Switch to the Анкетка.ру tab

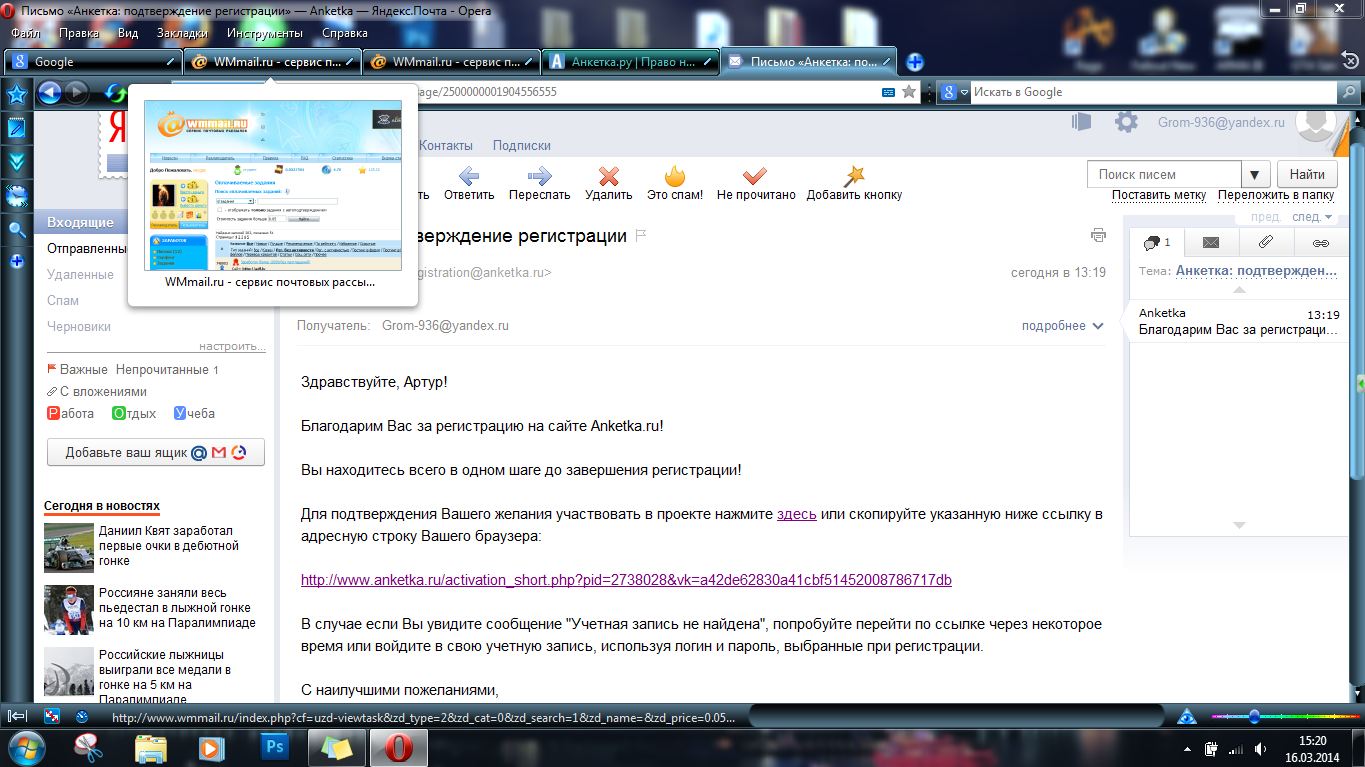click(630, 62)
